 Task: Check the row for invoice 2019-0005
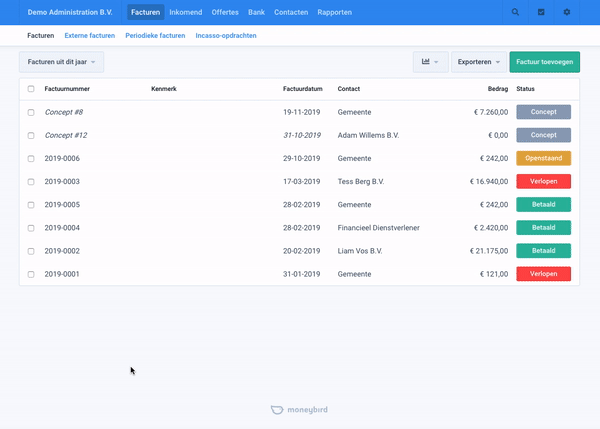pyautogui.click(x=31, y=205)
